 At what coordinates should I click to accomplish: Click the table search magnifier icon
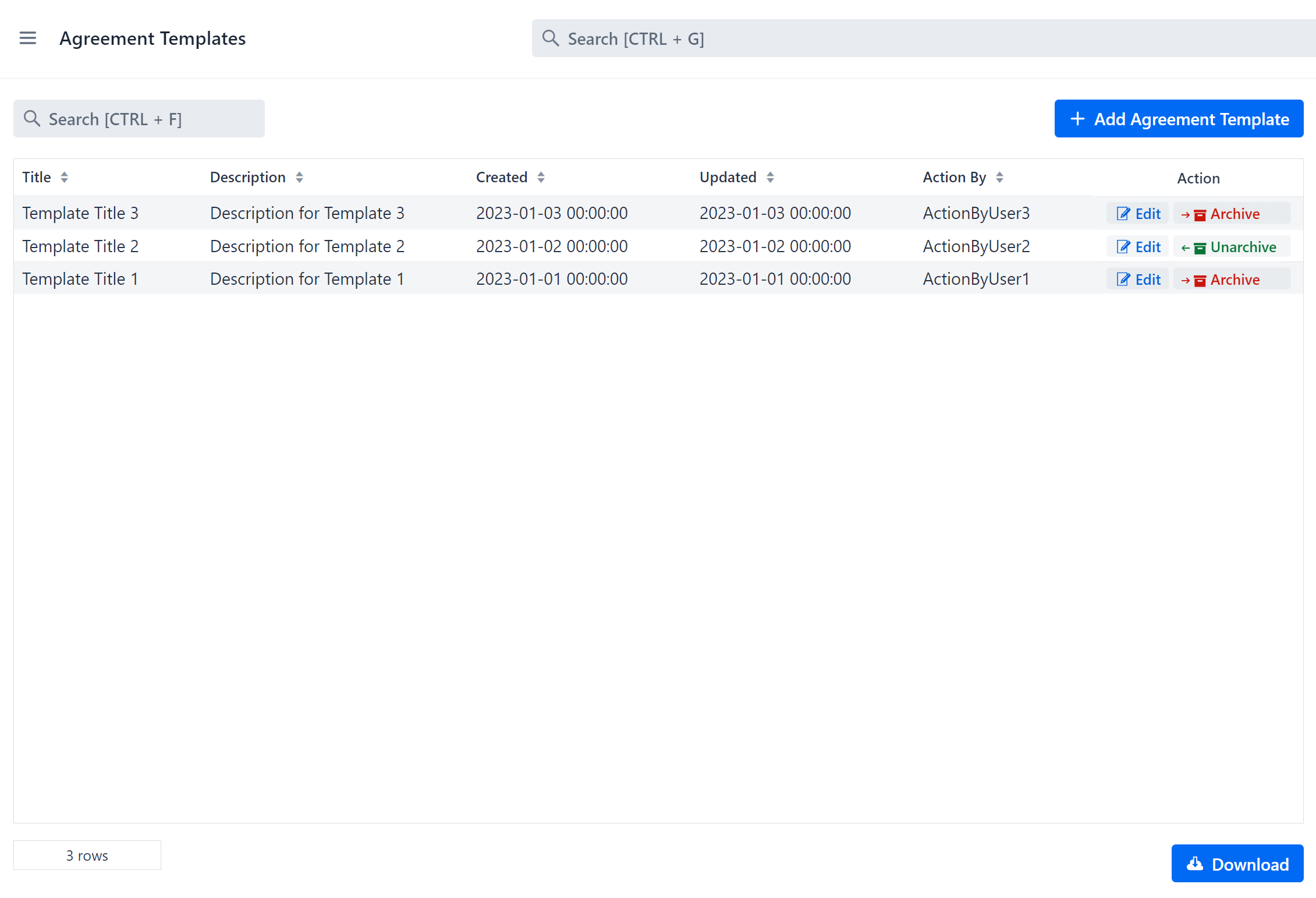(x=31, y=119)
